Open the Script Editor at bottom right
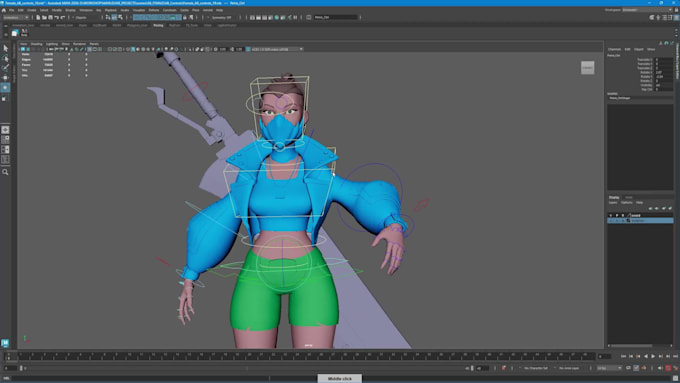 [x=675, y=379]
